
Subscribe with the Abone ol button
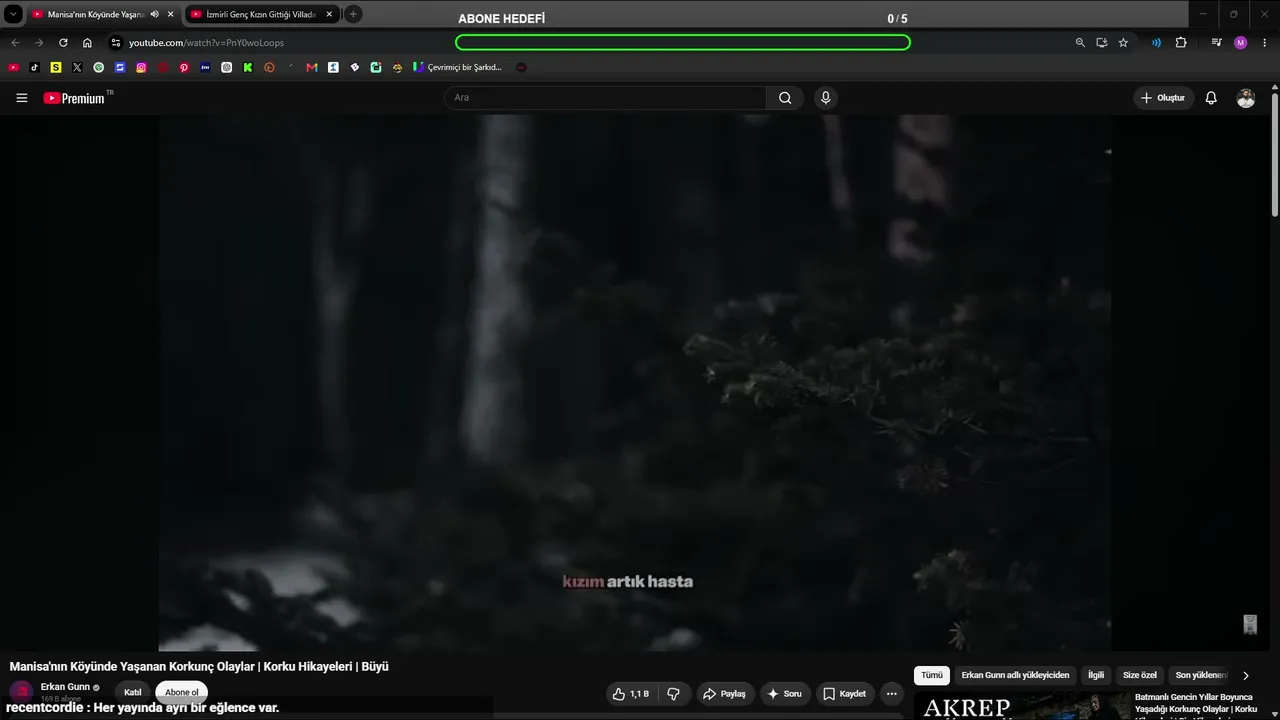point(182,692)
